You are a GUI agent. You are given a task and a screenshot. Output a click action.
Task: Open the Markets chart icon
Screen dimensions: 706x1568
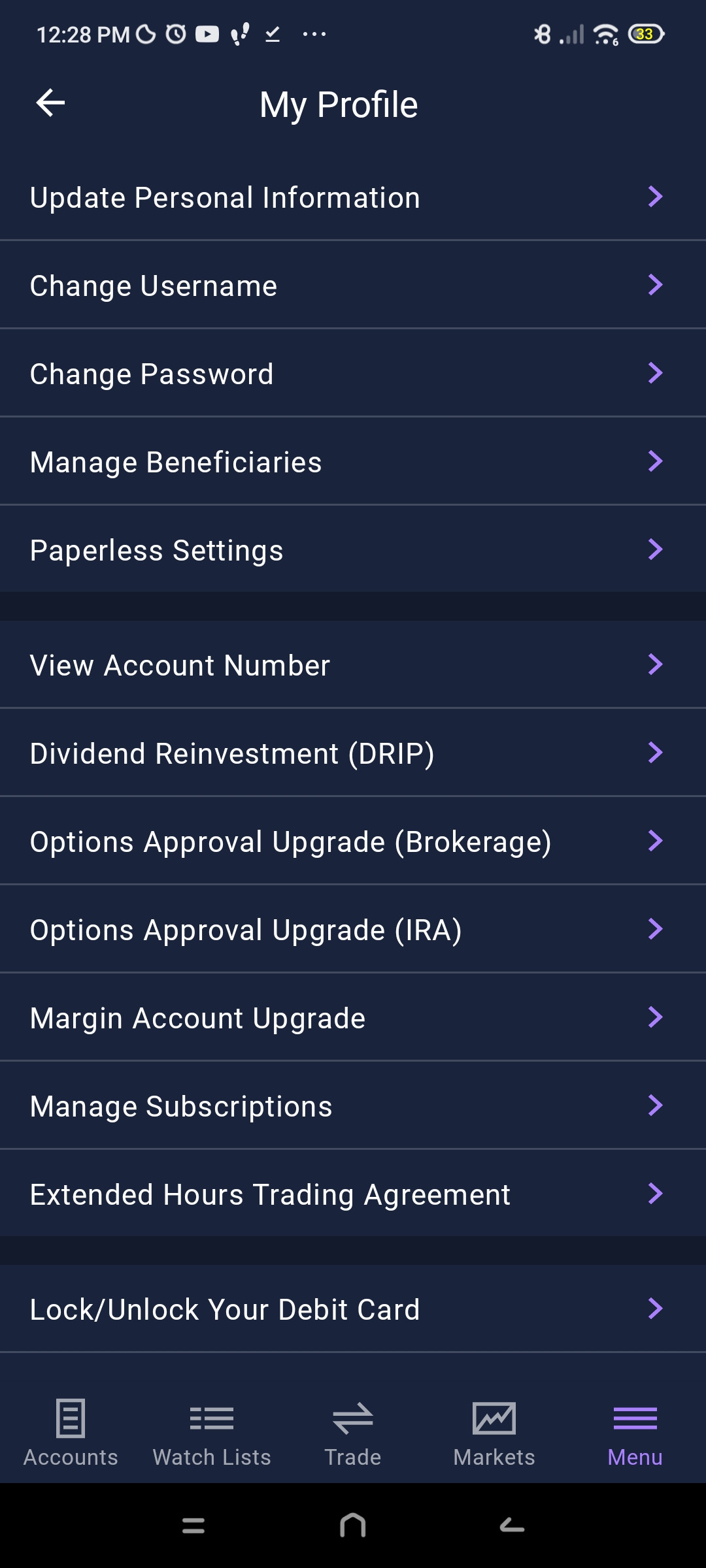pos(494,1418)
